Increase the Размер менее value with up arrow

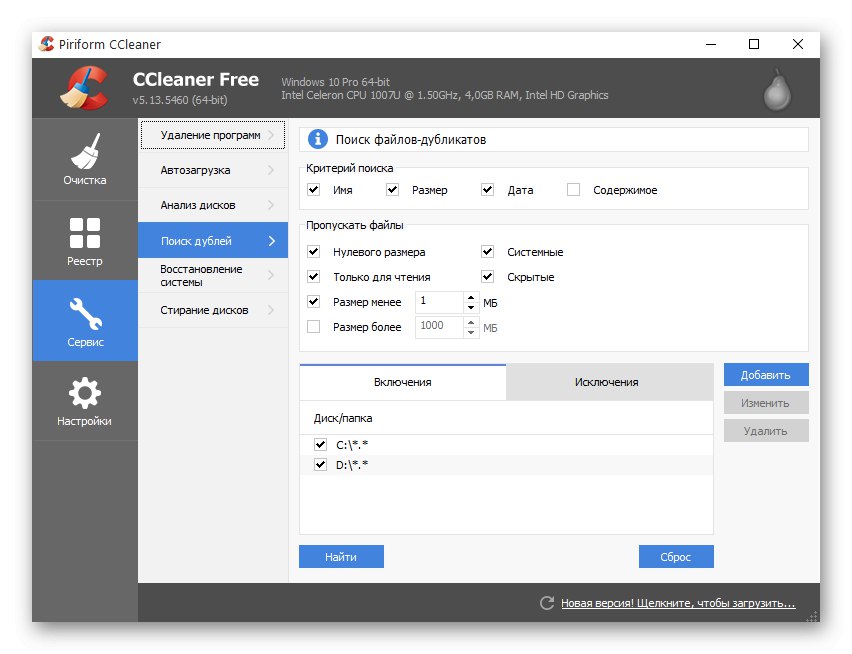point(471,298)
